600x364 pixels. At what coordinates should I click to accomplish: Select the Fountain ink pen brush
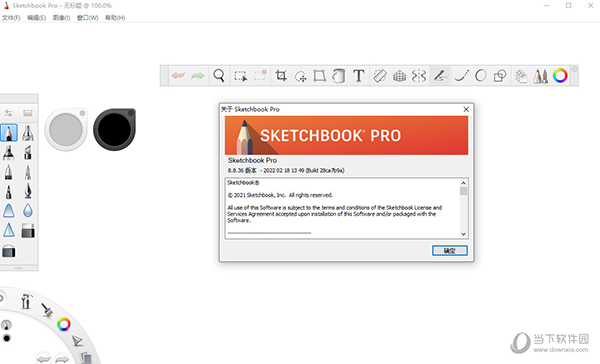coord(28,191)
